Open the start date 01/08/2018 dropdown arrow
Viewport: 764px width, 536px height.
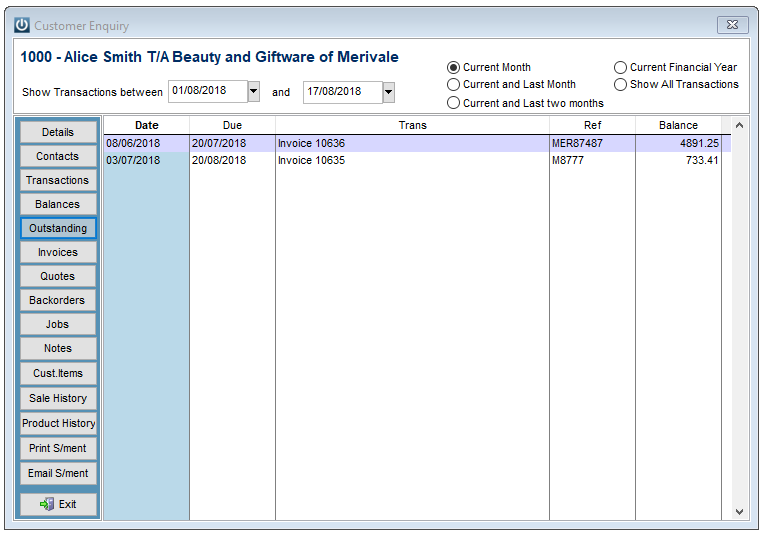[x=253, y=91]
